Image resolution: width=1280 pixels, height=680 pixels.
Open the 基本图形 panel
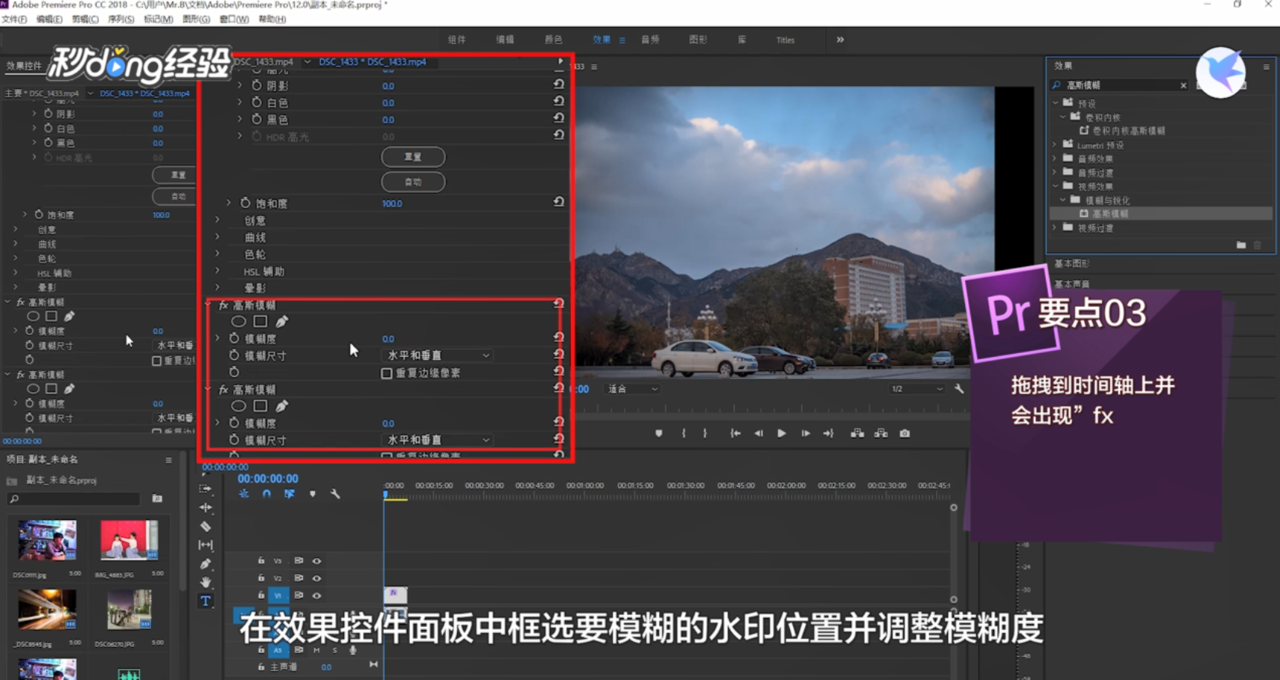(1072, 264)
